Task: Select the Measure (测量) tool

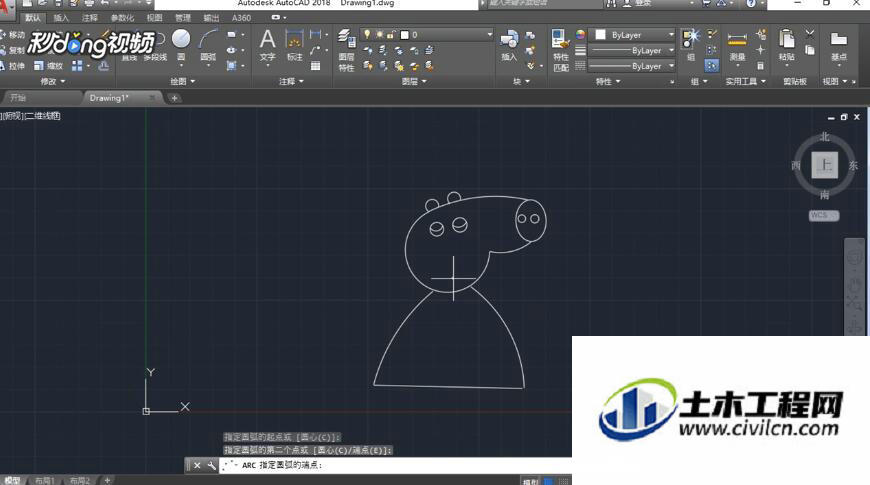Action: tap(737, 46)
